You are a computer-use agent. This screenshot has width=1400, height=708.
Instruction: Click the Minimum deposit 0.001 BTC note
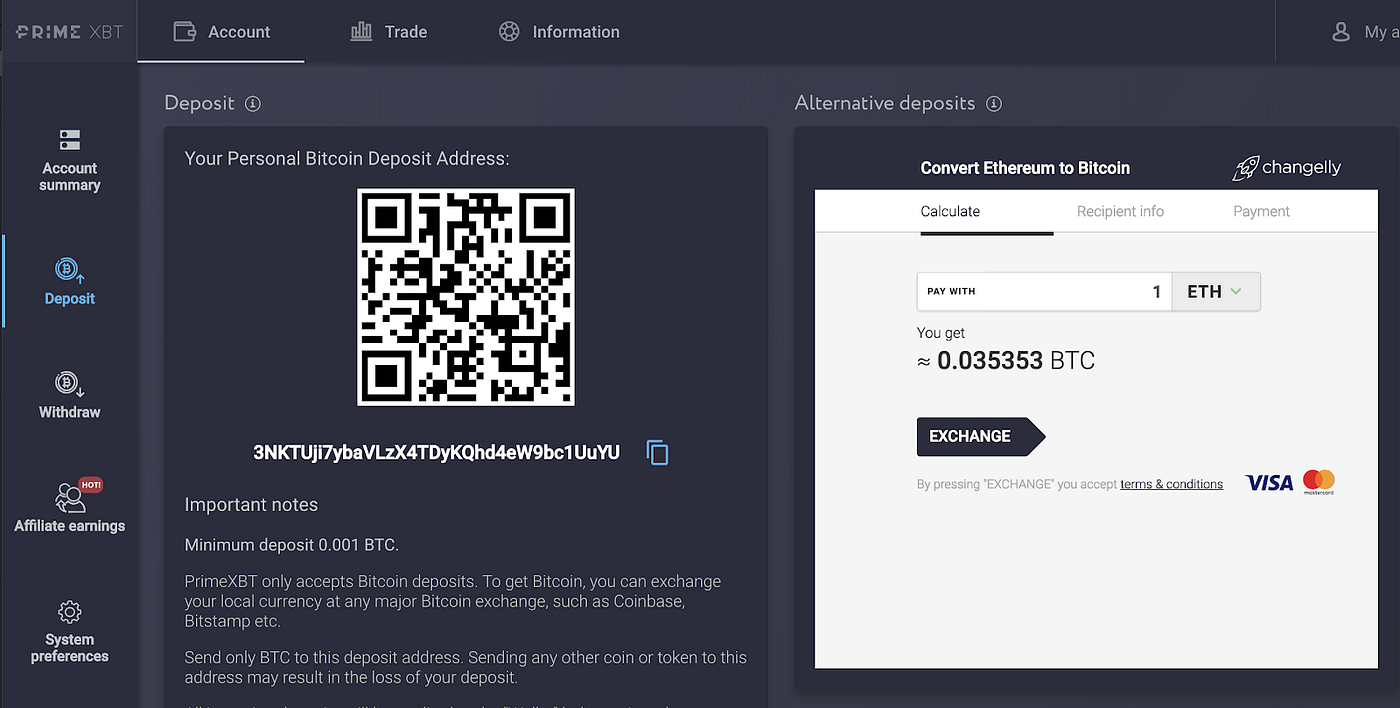point(291,545)
